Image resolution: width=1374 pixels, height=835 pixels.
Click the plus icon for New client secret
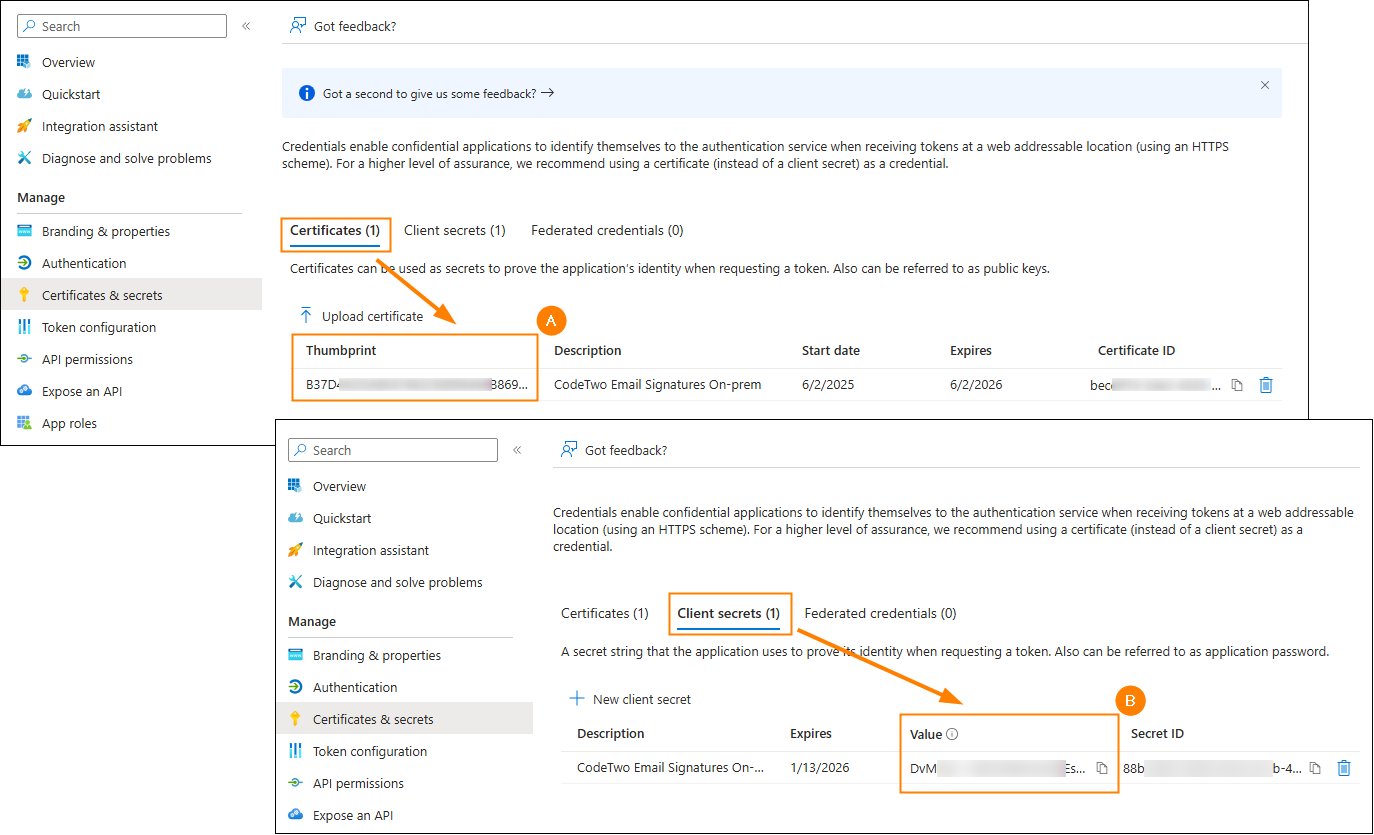[x=577, y=699]
